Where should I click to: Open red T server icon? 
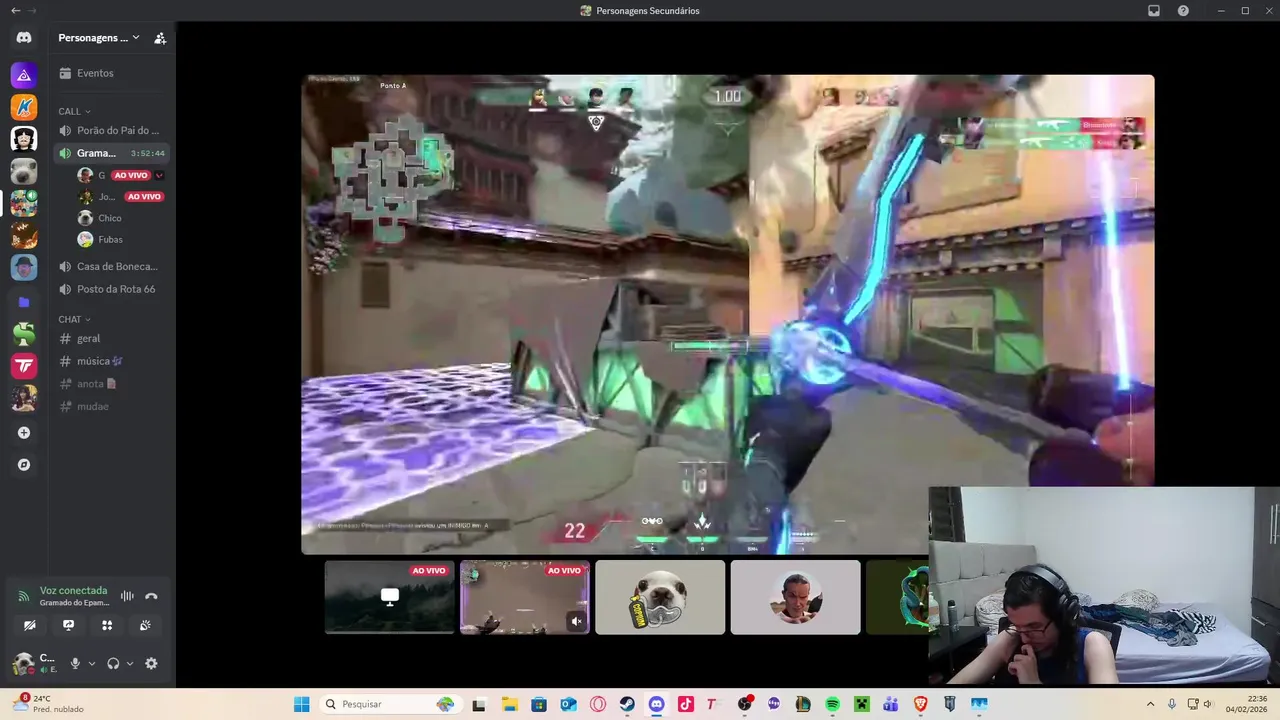click(24, 366)
